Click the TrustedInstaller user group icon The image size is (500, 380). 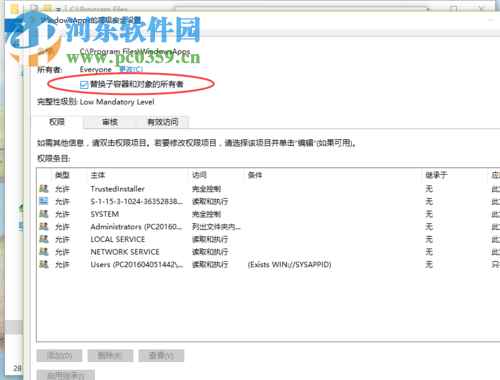pyautogui.click(x=44, y=189)
